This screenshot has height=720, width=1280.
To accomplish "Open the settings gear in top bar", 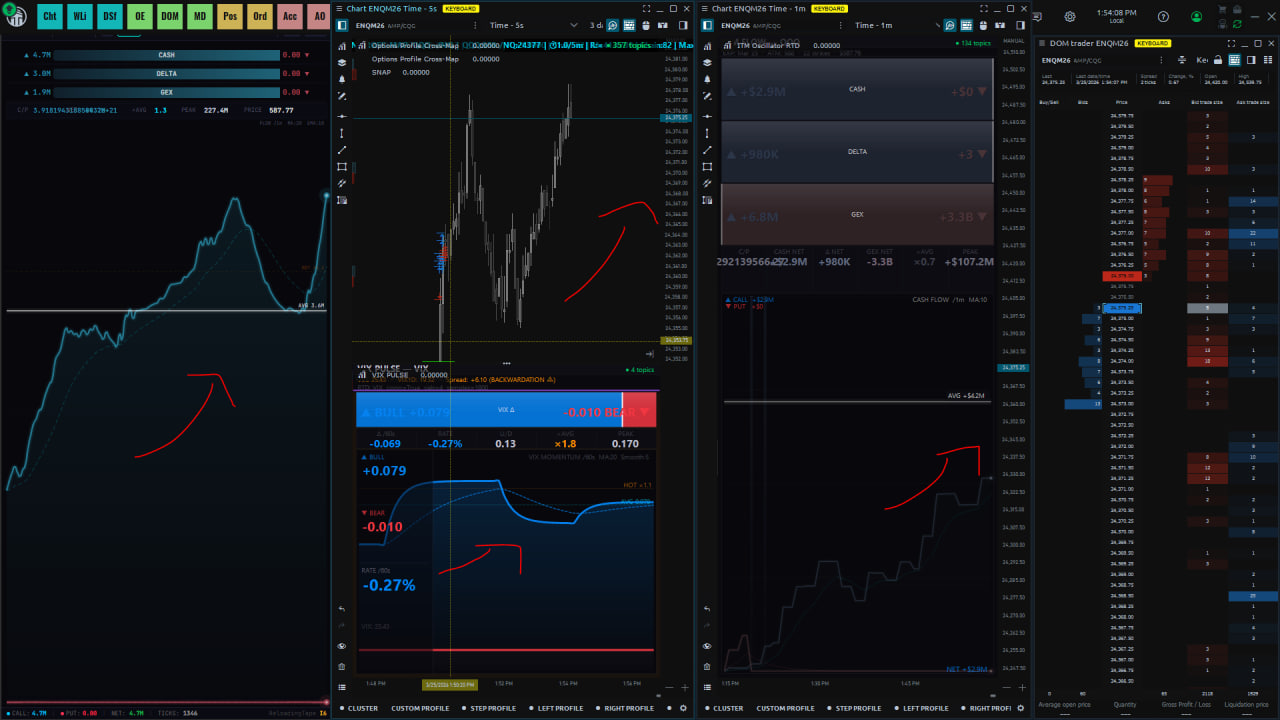I will click(1070, 16).
